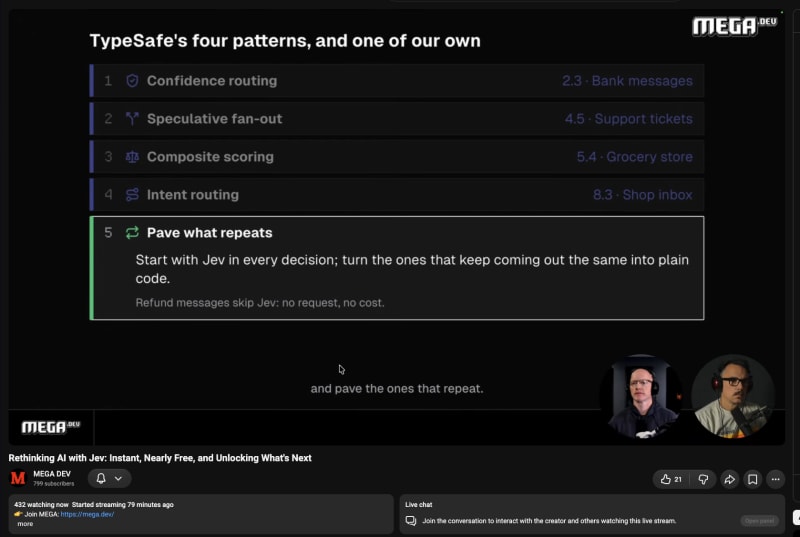Click the notification bell icon
Viewport: 800px width, 537px height.
coord(101,478)
